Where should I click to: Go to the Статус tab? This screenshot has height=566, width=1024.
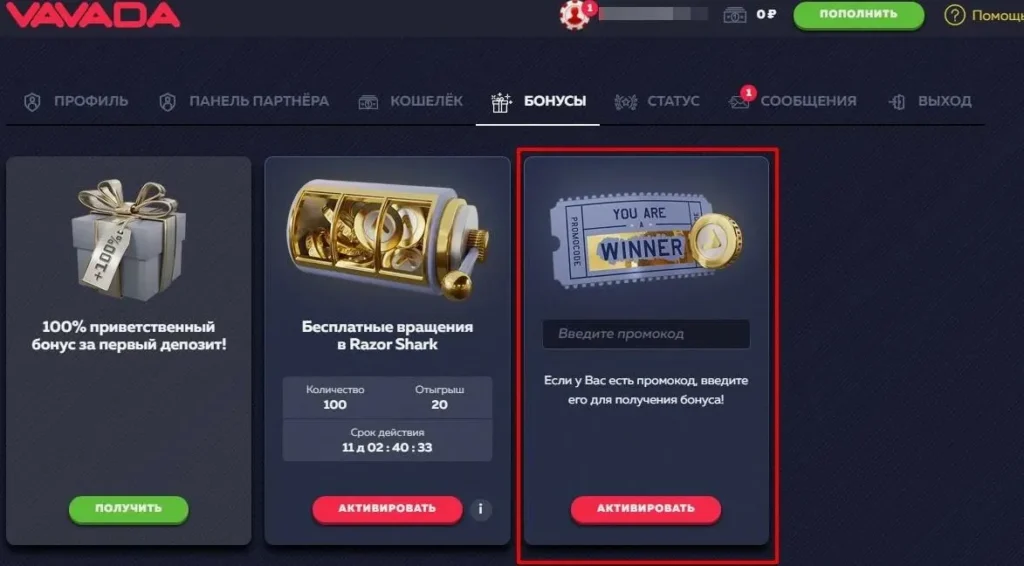point(657,101)
